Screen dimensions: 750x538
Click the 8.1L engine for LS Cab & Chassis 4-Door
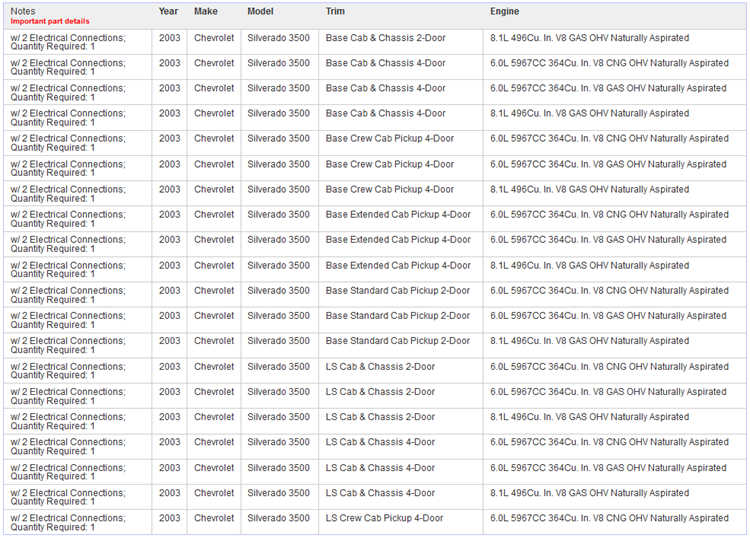tap(589, 493)
